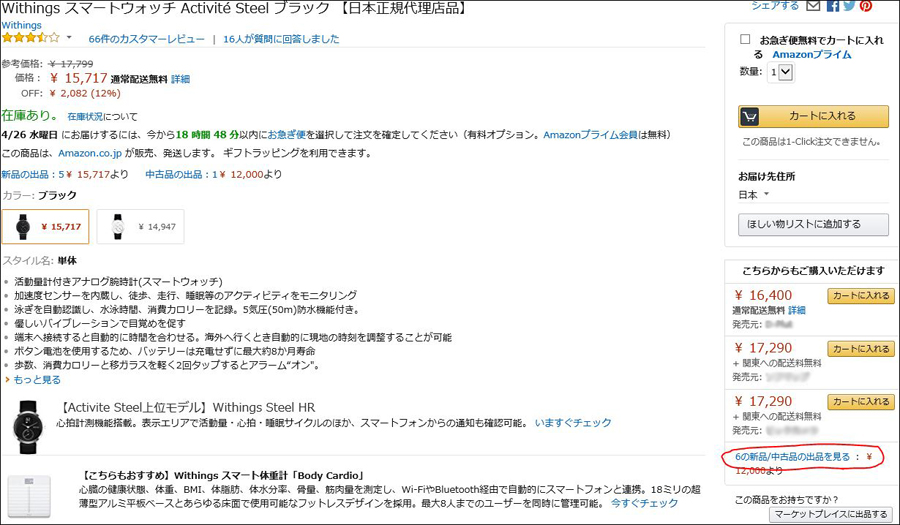Open the Amazonプライム会員 link in delivery text

[591, 135]
